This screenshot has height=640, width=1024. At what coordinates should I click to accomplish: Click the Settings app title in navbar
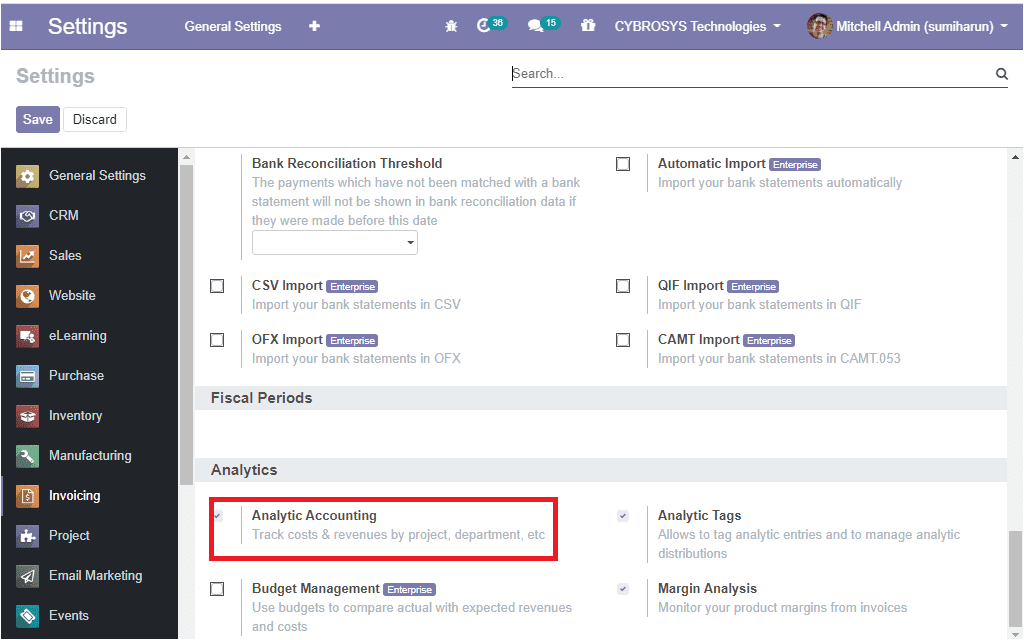[x=88, y=26]
